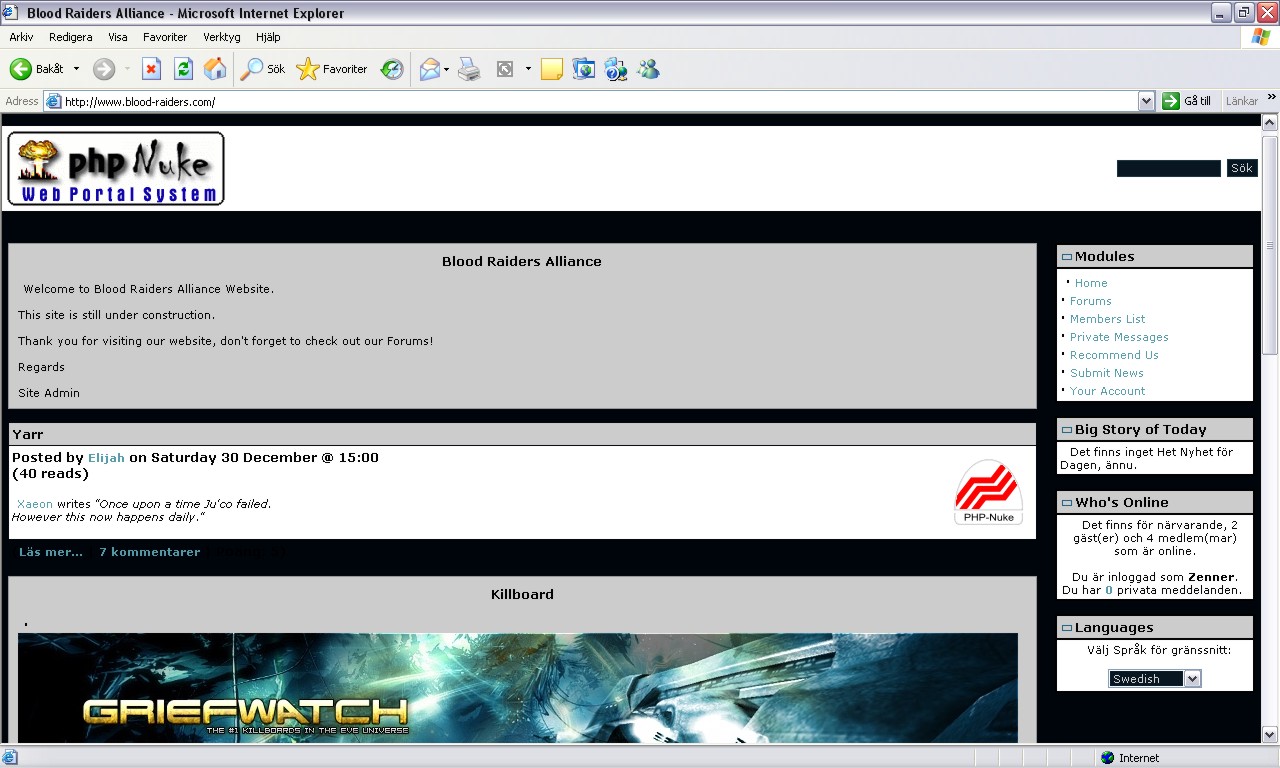Open the Recommend Us link
1280x768 pixels.
[x=1114, y=355]
